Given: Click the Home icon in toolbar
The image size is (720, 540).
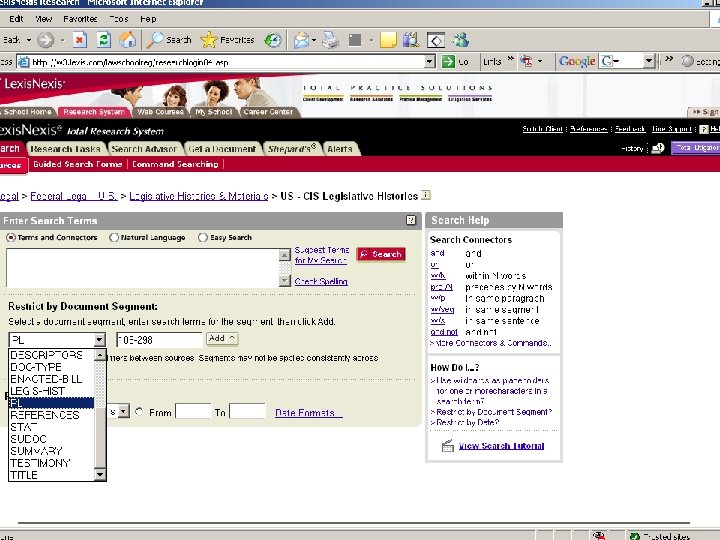Looking at the screenshot, I should click(x=128, y=40).
